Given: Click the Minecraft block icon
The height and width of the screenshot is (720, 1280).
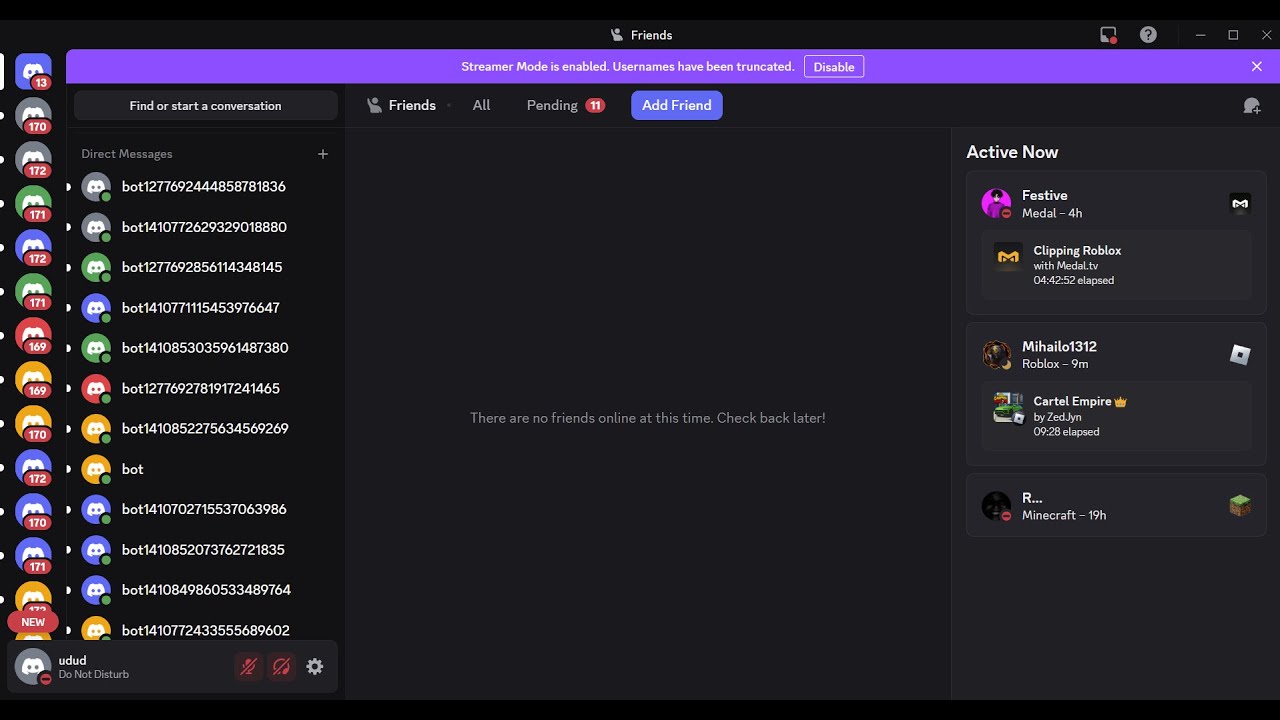Looking at the screenshot, I should [1240, 506].
